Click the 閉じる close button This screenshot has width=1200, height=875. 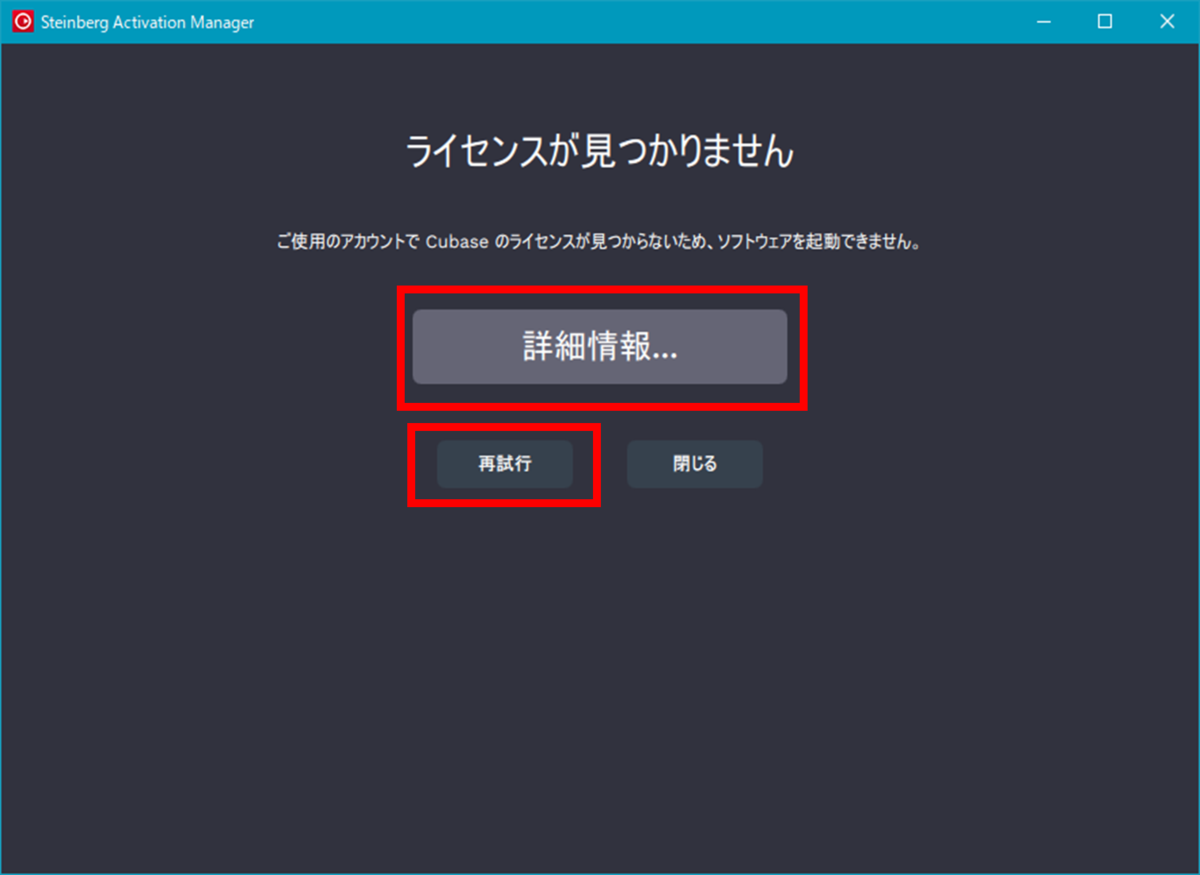coord(695,464)
